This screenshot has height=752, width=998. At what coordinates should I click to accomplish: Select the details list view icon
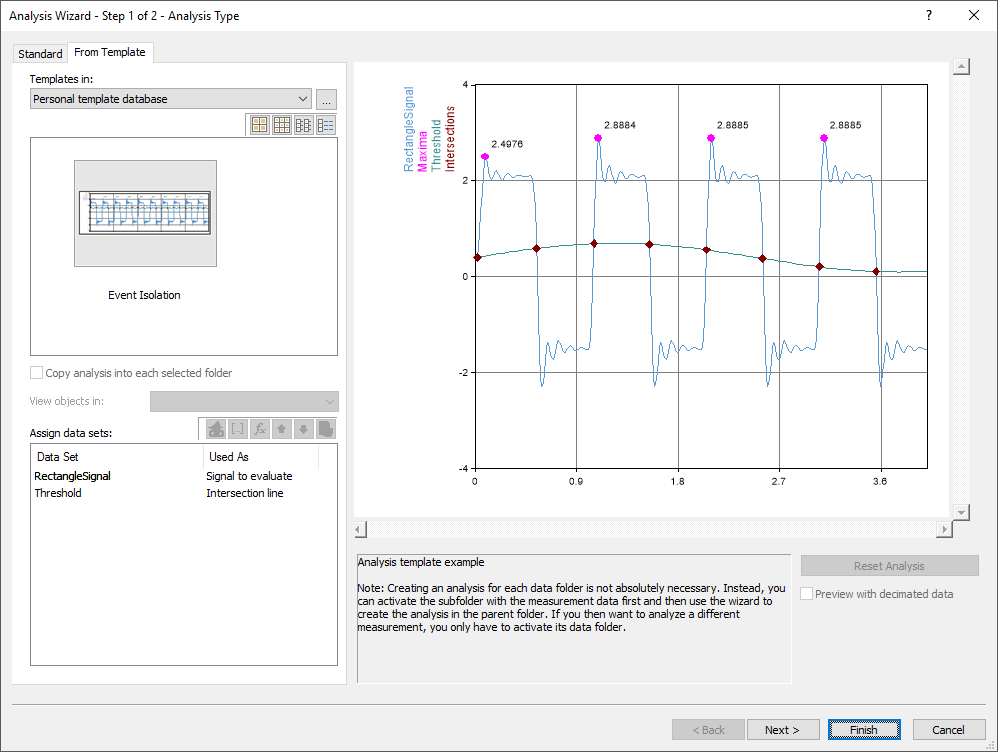coord(326,125)
